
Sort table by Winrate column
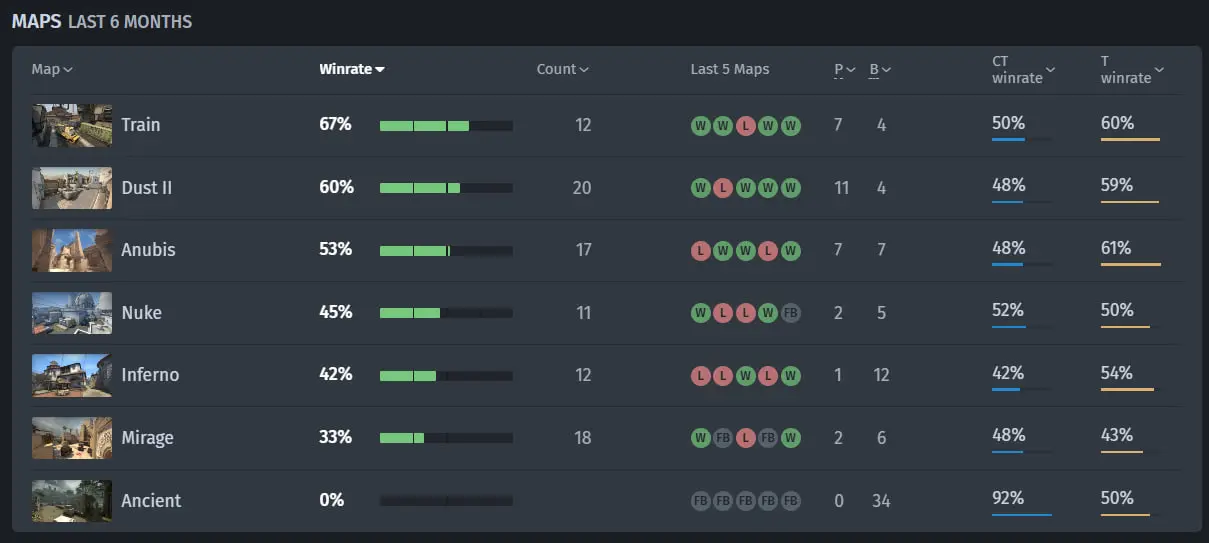point(352,69)
